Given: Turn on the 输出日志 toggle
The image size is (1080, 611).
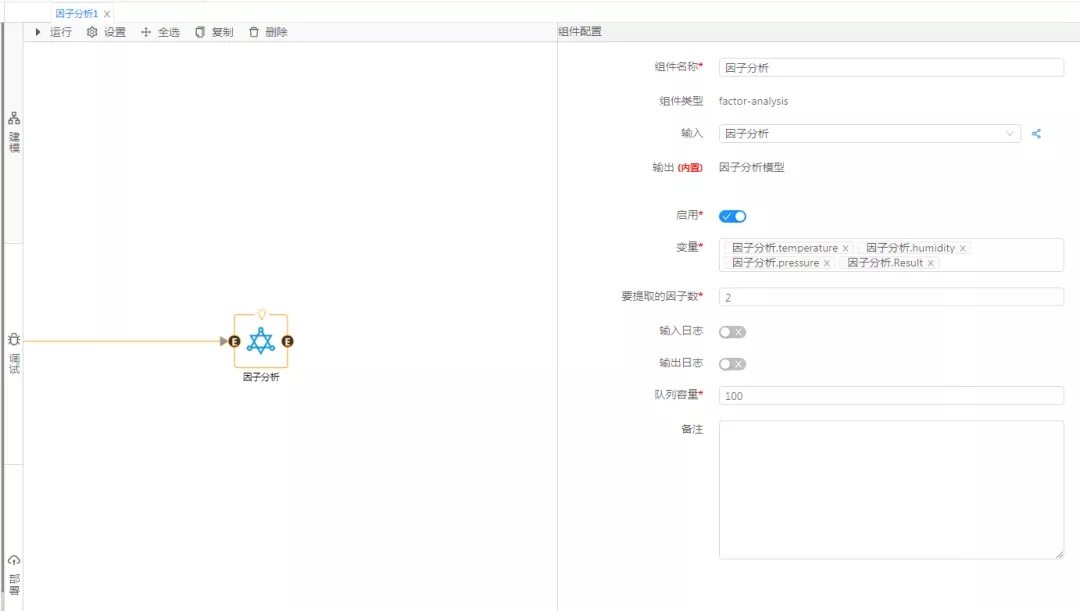Looking at the screenshot, I should tap(733, 364).
